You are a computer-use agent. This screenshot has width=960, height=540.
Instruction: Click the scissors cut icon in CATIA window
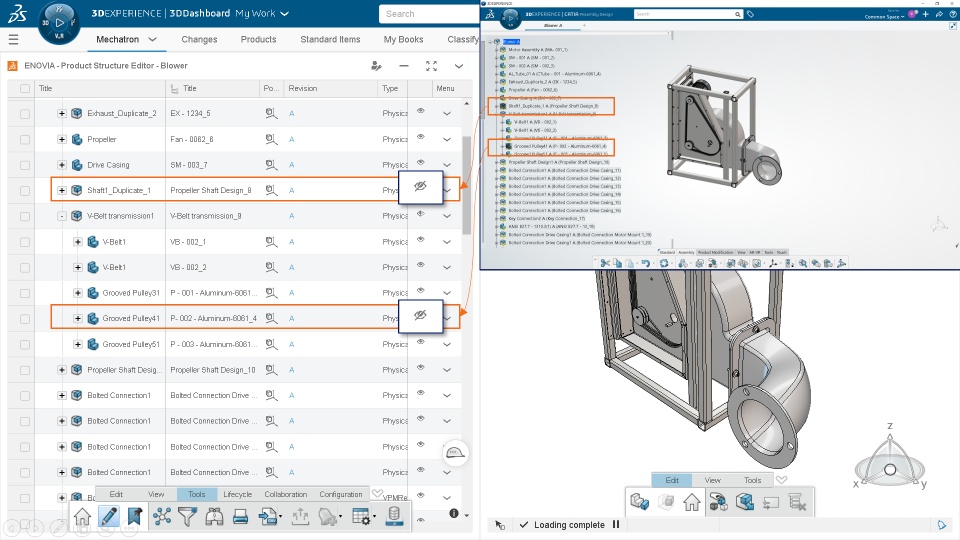pos(605,263)
